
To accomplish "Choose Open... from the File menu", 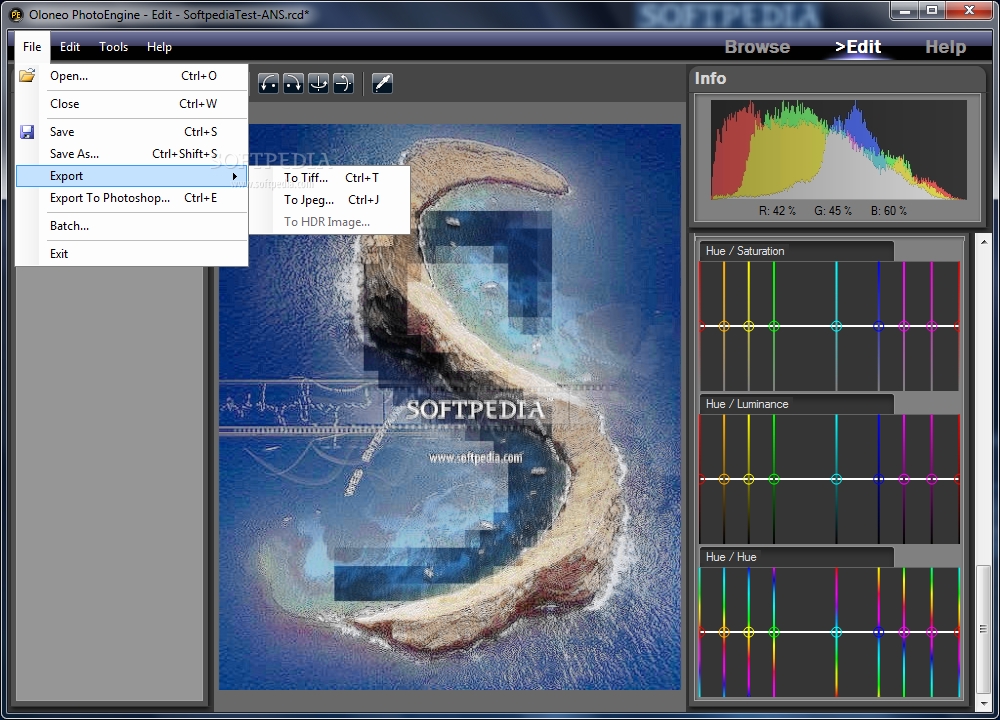I will (x=131, y=76).
